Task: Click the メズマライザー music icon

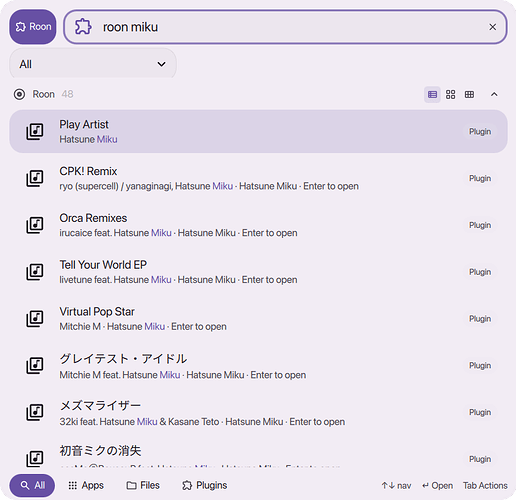Action: 35,412
